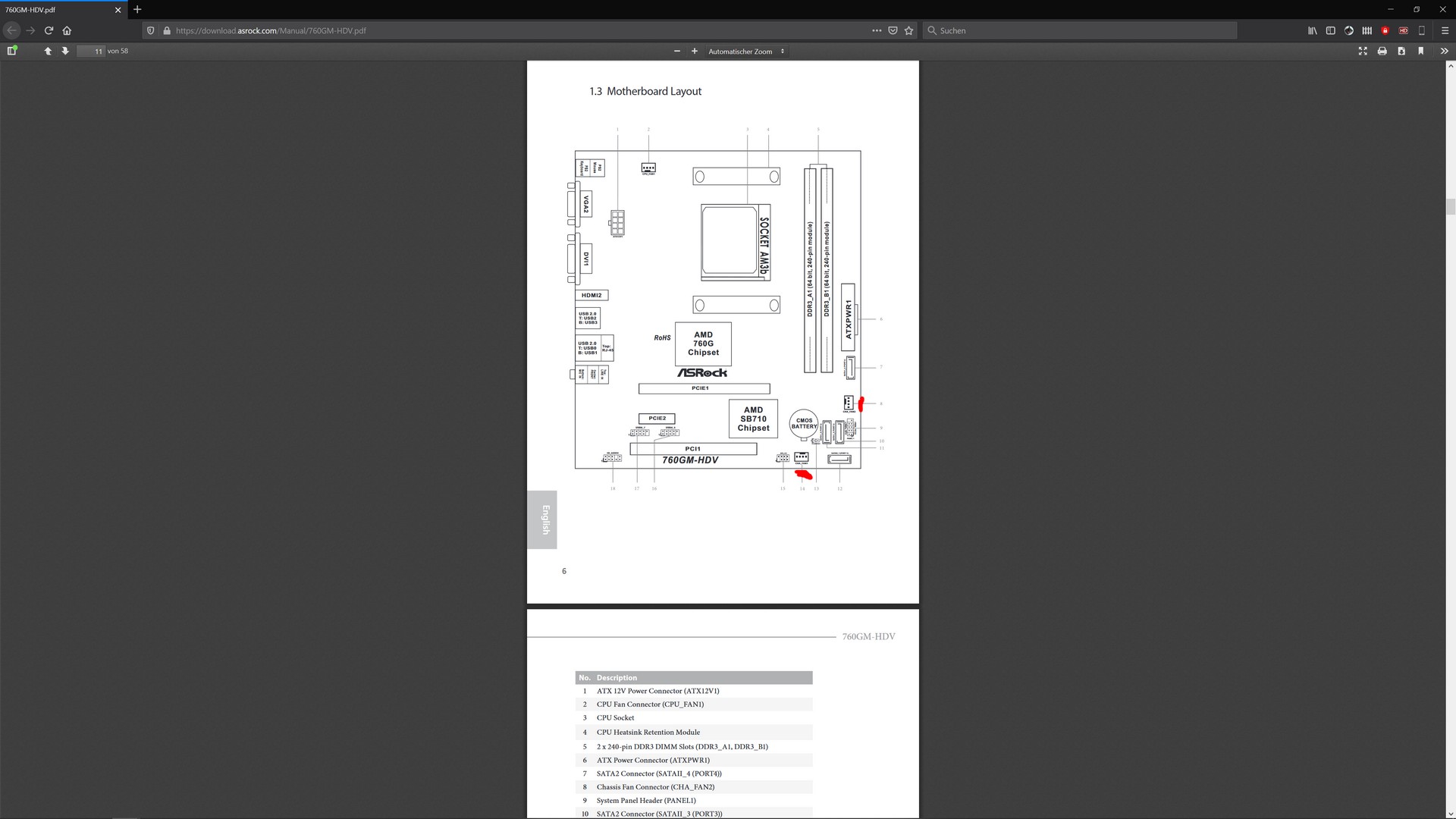Click the vertical scrollbar thumb
1456x819 pixels.
(x=1450, y=206)
